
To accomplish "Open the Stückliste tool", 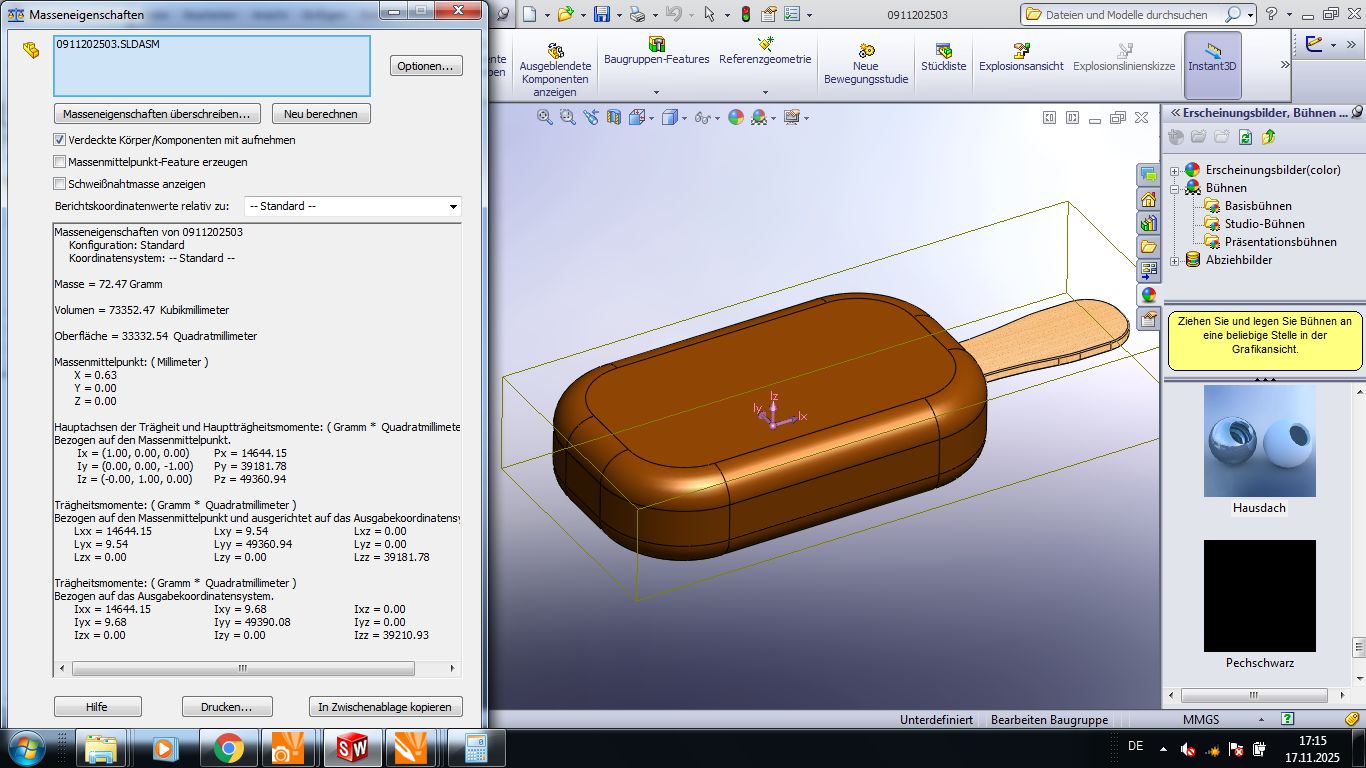I will pos(943,58).
